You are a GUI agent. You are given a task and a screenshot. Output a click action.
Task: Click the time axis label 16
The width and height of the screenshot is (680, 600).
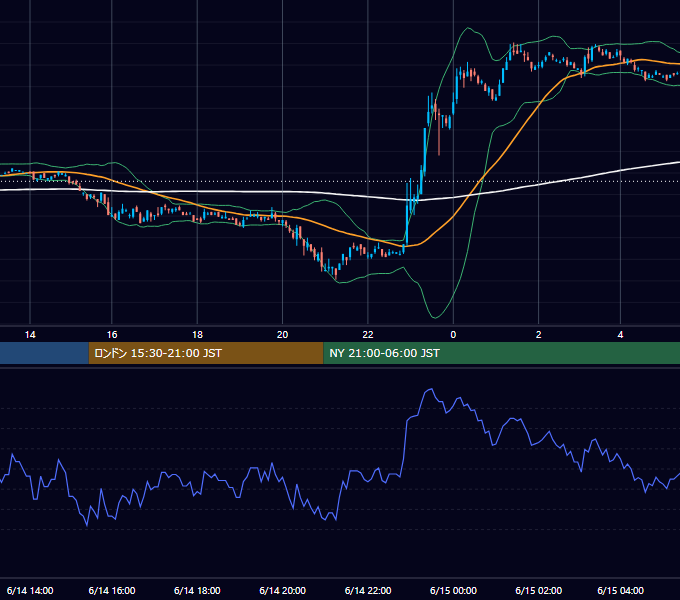tap(112, 335)
